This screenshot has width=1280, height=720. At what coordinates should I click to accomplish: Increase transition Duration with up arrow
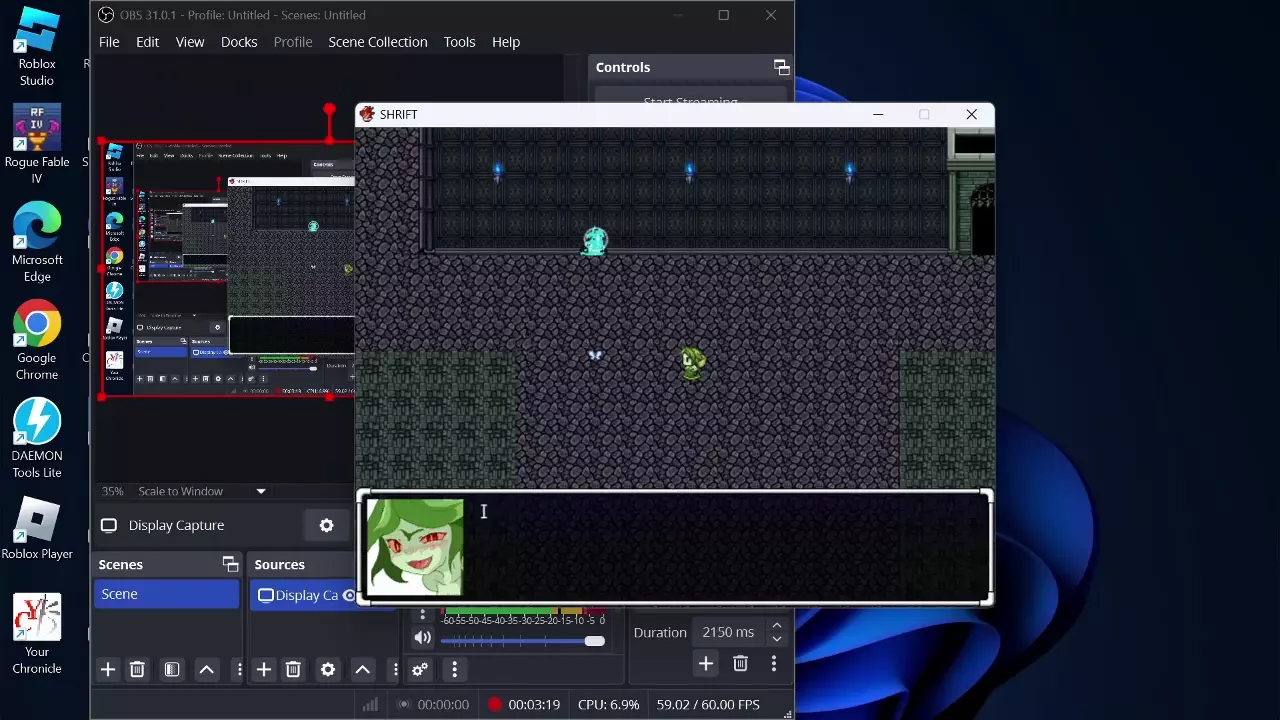coord(776,626)
